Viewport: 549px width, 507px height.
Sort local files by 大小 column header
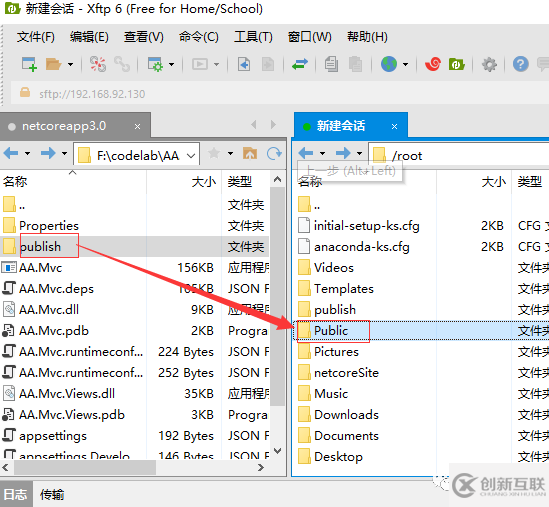point(184,182)
